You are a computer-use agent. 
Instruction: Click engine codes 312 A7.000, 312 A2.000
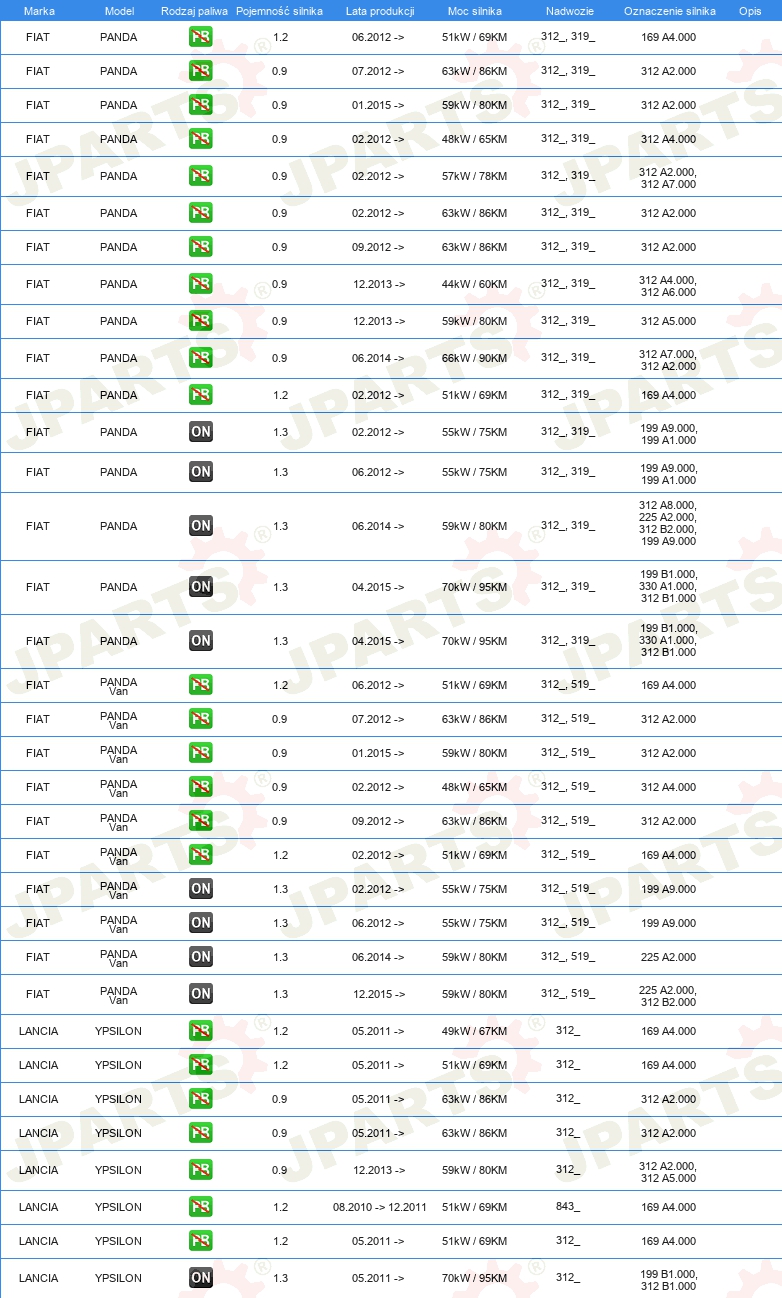pos(668,360)
